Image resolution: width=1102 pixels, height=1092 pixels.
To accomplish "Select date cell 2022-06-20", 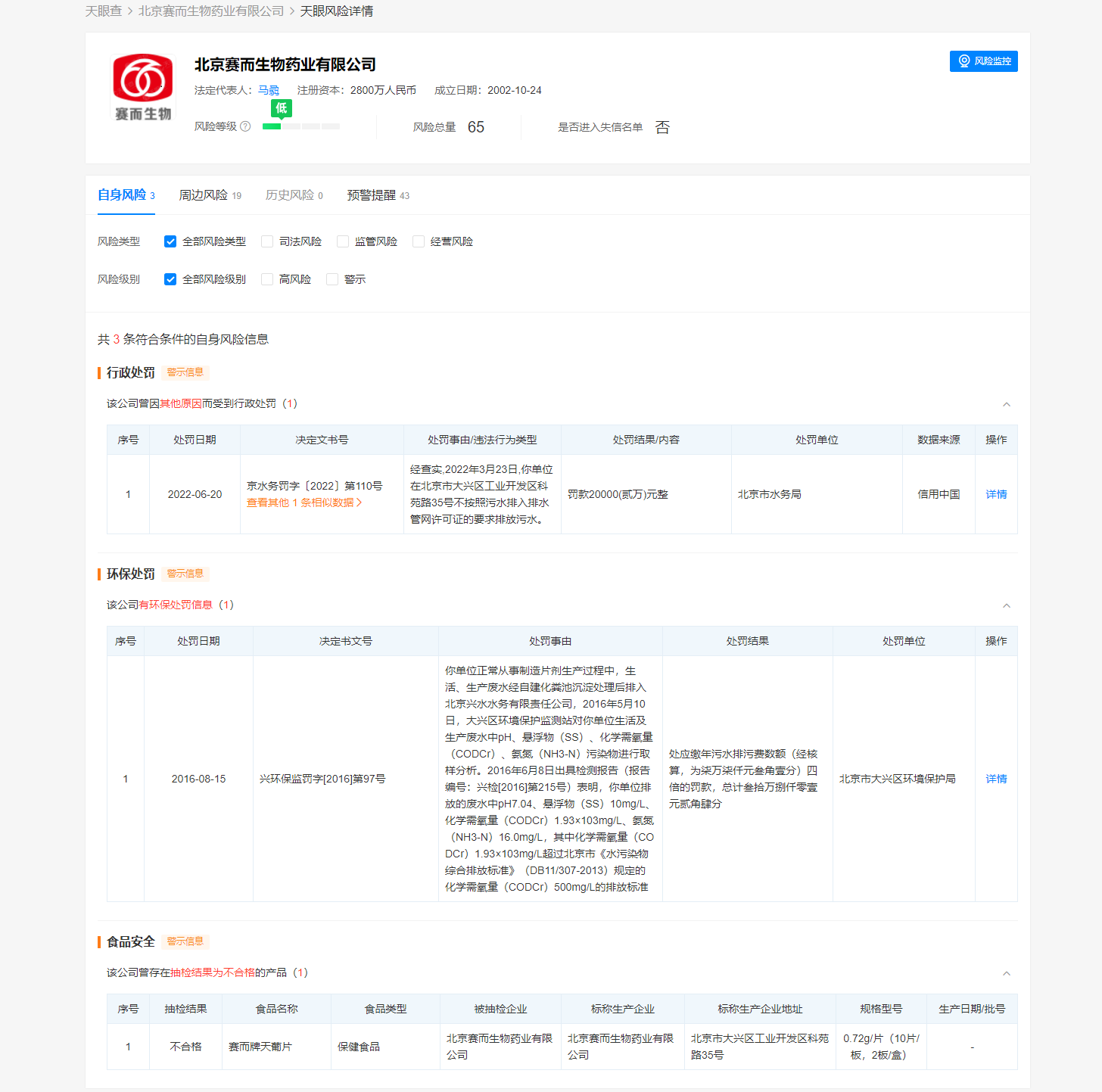I will [x=195, y=494].
